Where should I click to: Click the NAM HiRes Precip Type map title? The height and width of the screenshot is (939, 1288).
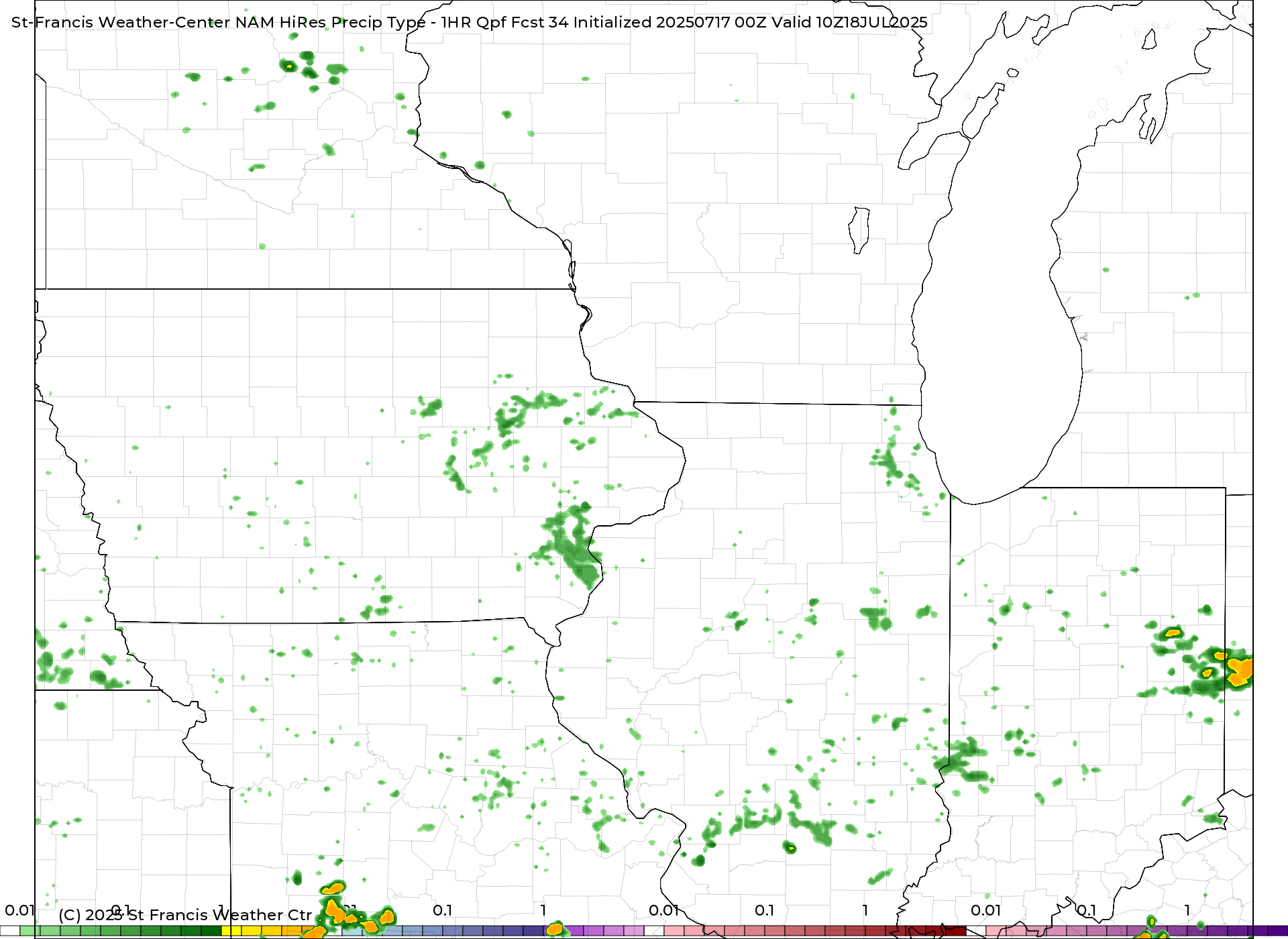(470, 22)
